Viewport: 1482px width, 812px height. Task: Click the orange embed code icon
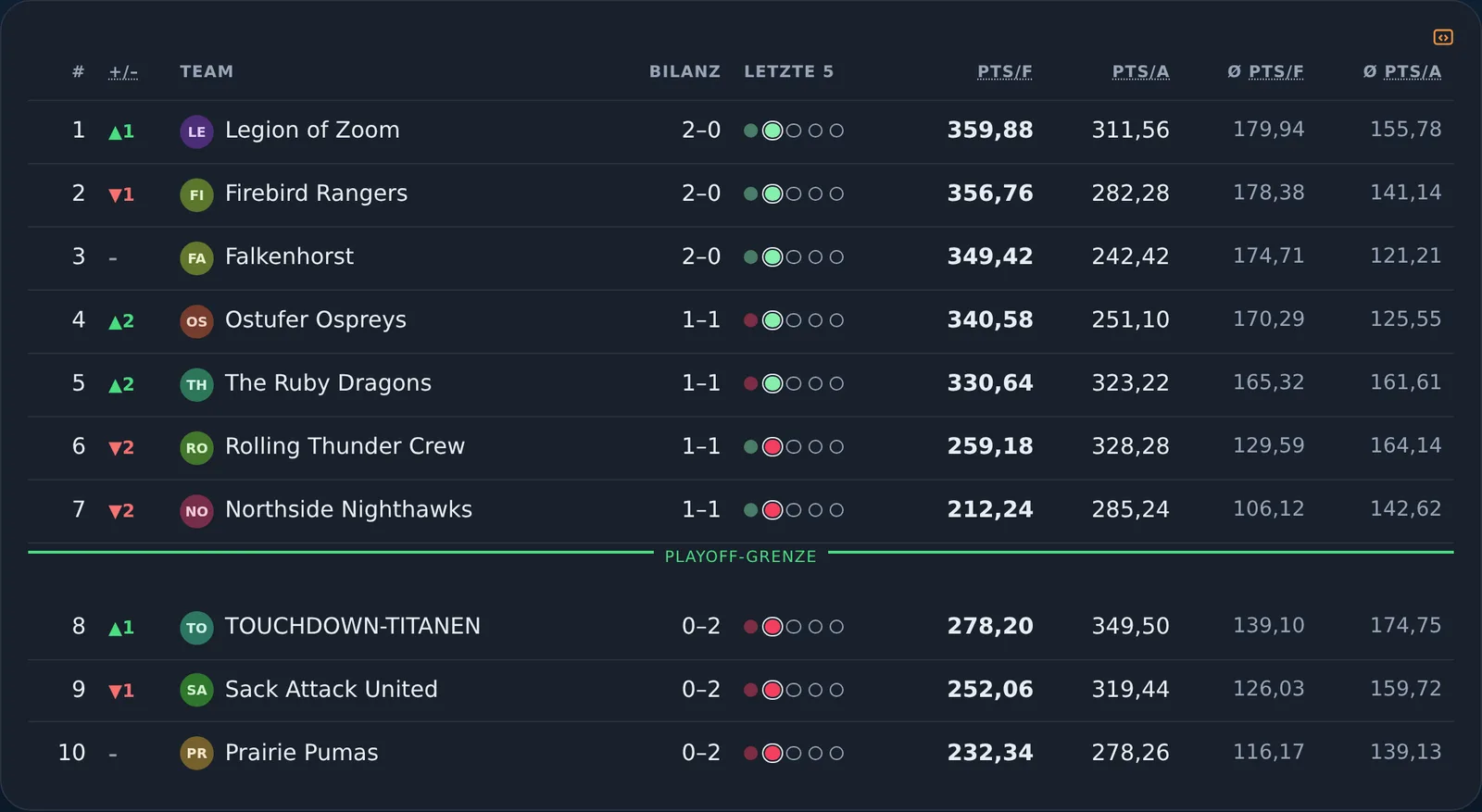[1443, 37]
